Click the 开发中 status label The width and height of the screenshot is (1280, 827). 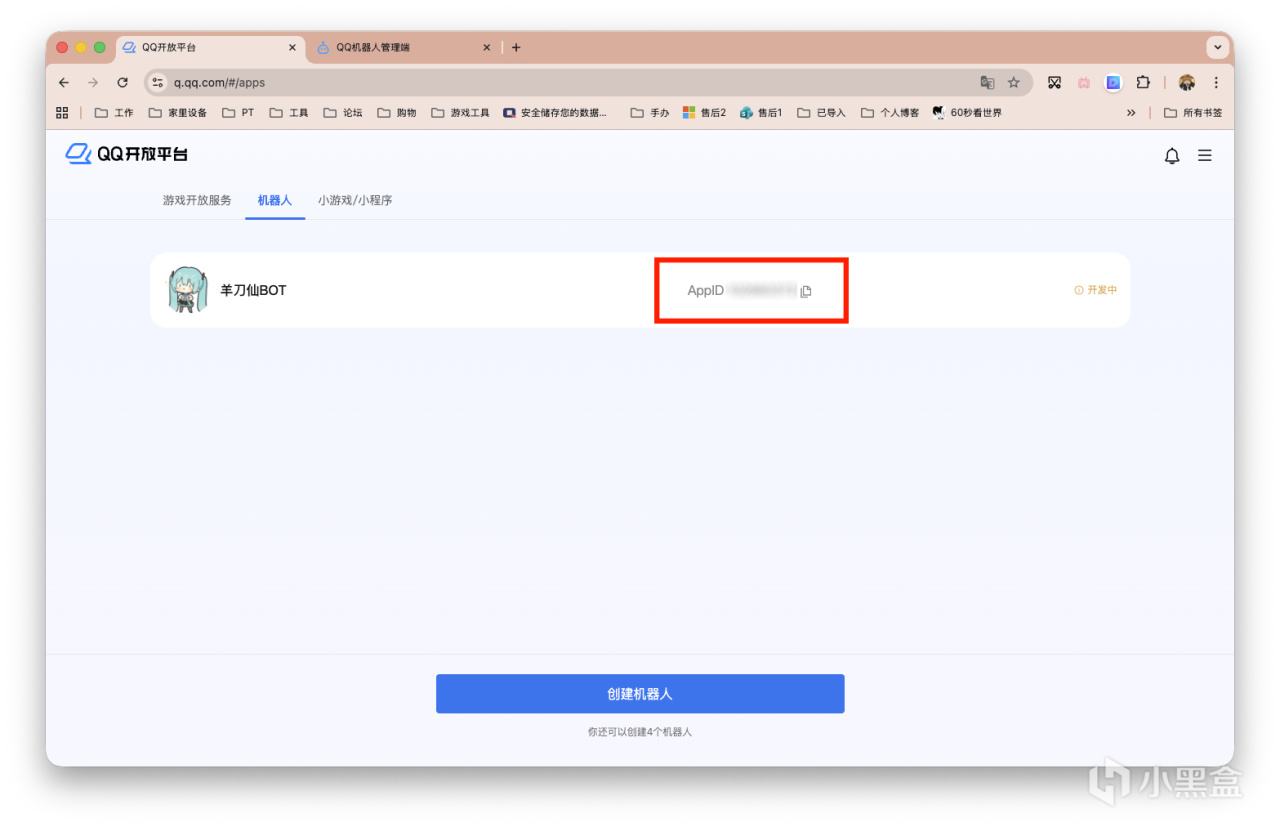point(1096,290)
